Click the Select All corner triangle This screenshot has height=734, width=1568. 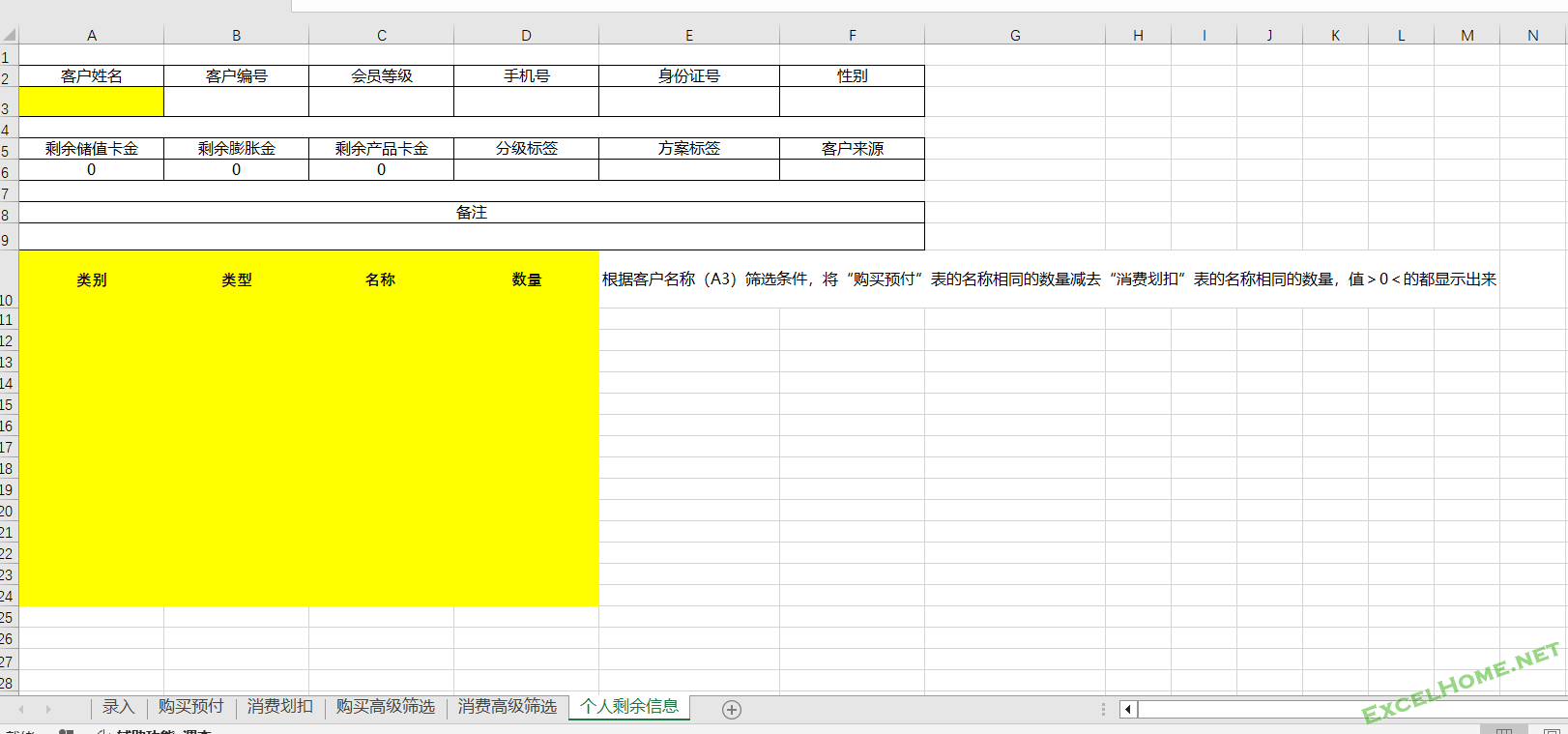click(10, 34)
